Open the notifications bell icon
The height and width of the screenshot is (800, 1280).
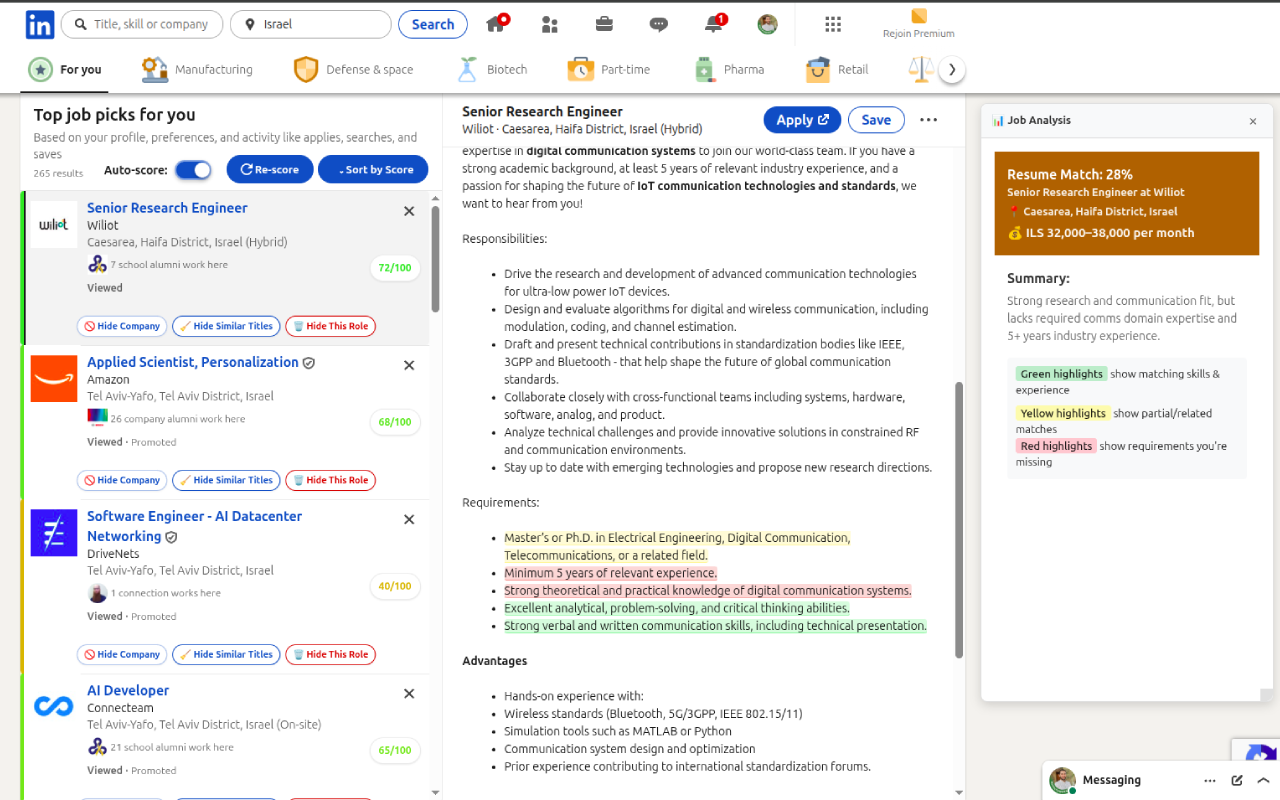coord(713,24)
